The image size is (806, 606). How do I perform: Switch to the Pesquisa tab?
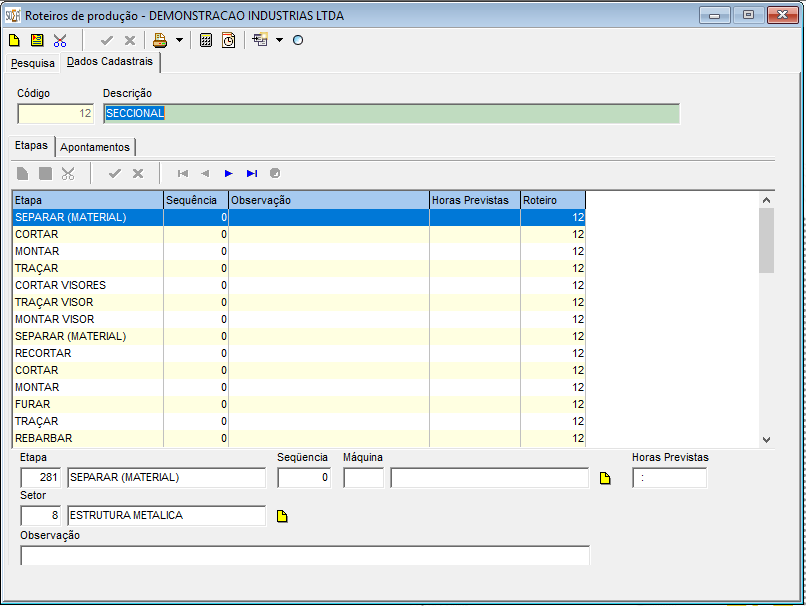tap(33, 63)
